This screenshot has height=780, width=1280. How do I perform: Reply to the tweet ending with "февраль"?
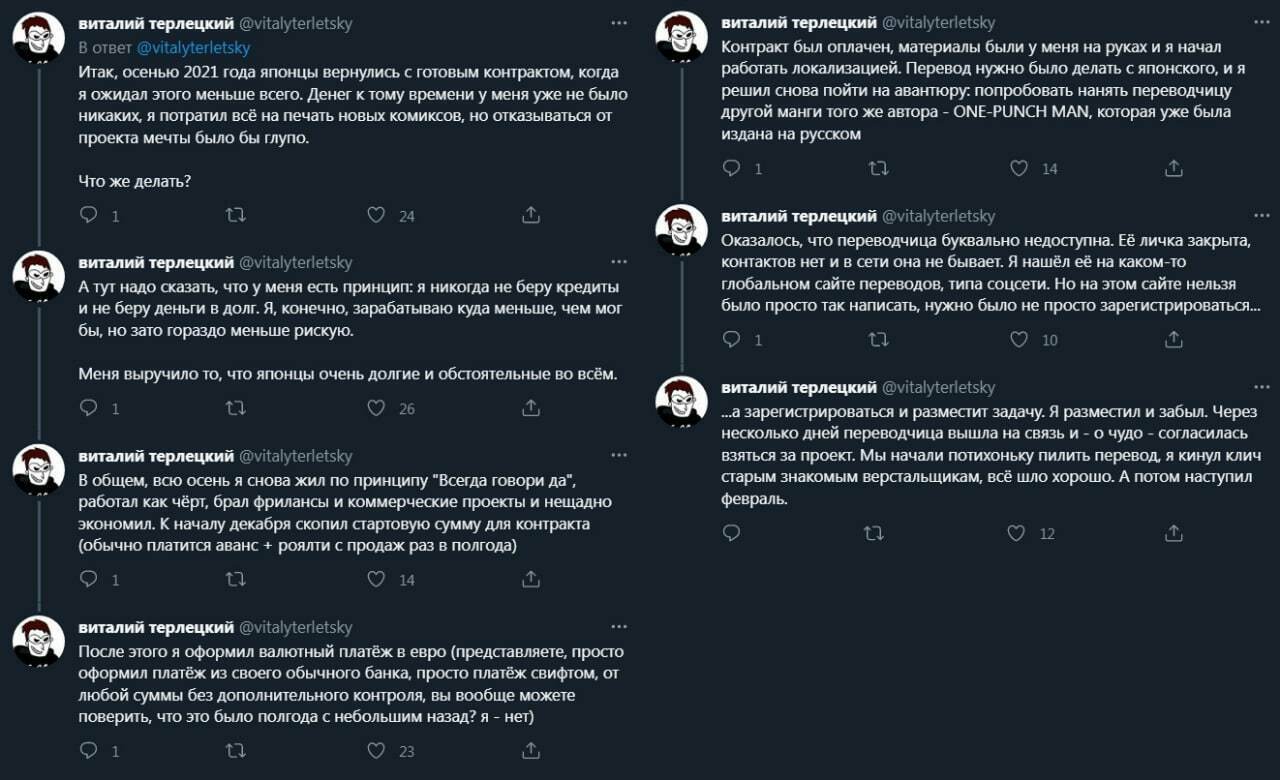click(732, 533)
